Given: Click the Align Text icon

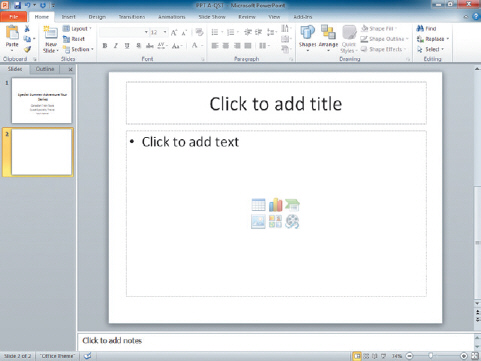Looking at the screenshot, I should pyautogui.click(x=285, y=39).
